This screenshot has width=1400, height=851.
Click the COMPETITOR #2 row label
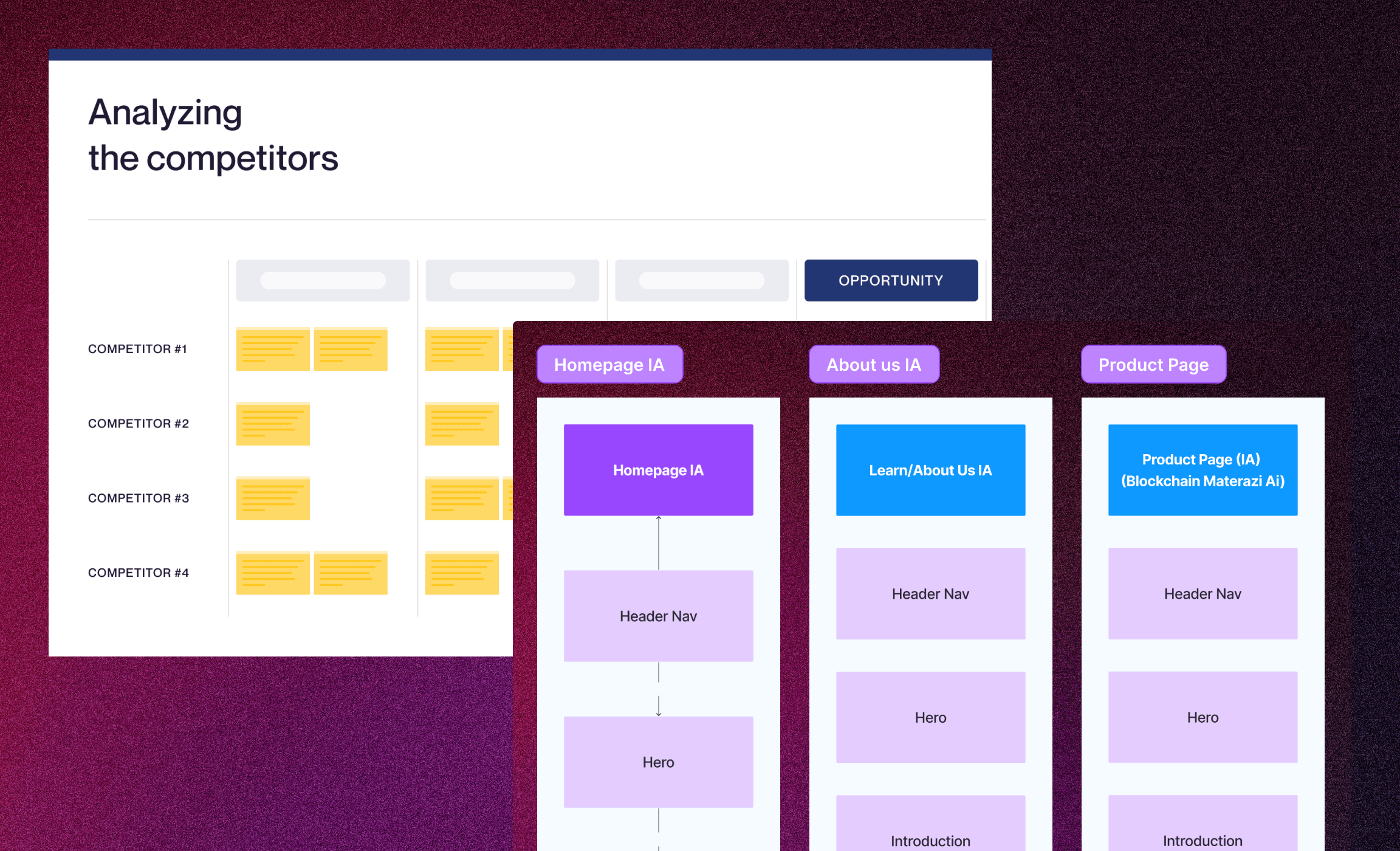click(x=139, y=424)
